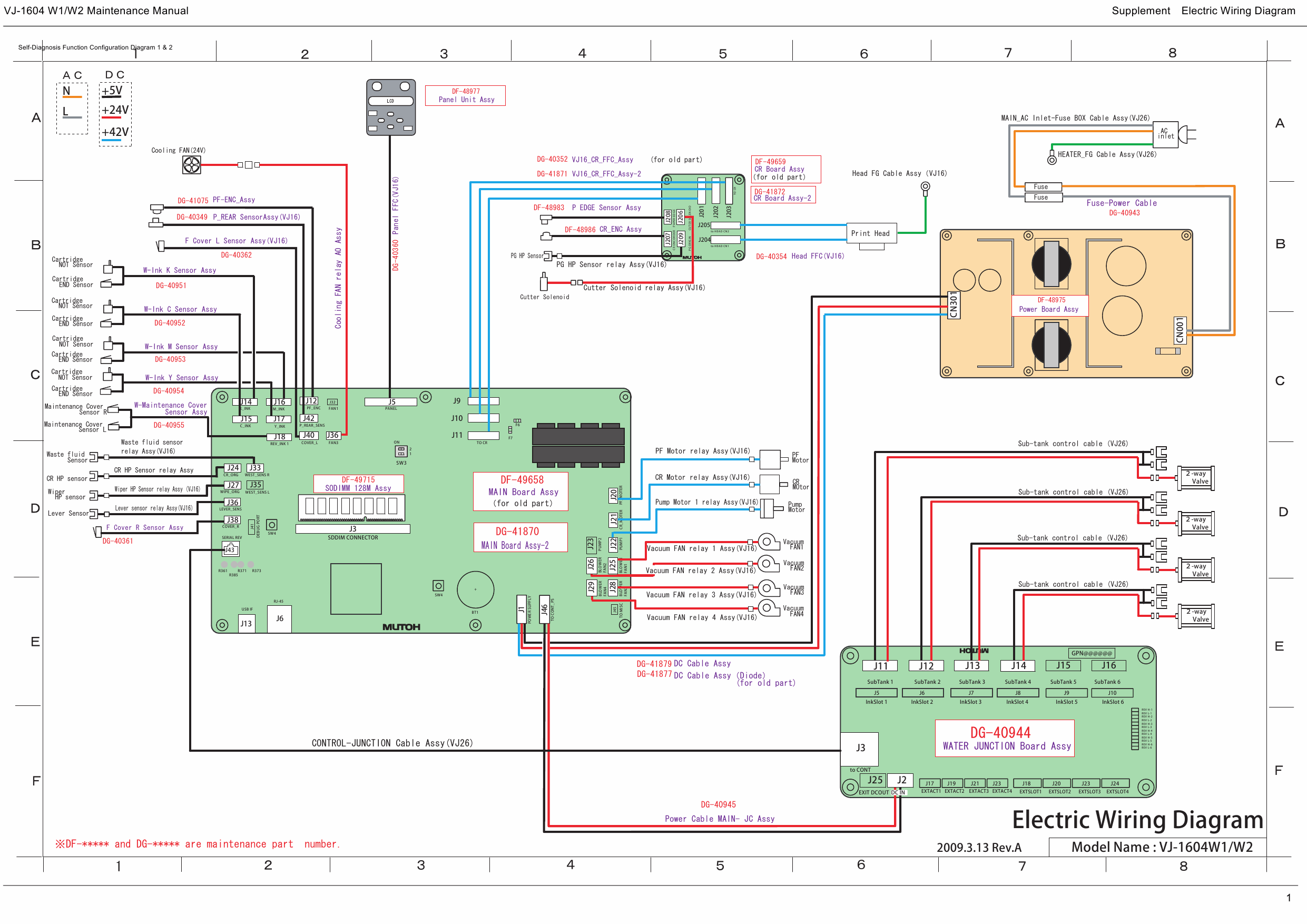Image resolution: width=1307 pixels, height=924 pixels.
Task: Click the J6 RJ-45 connector
Action: [x=280, y=618]
